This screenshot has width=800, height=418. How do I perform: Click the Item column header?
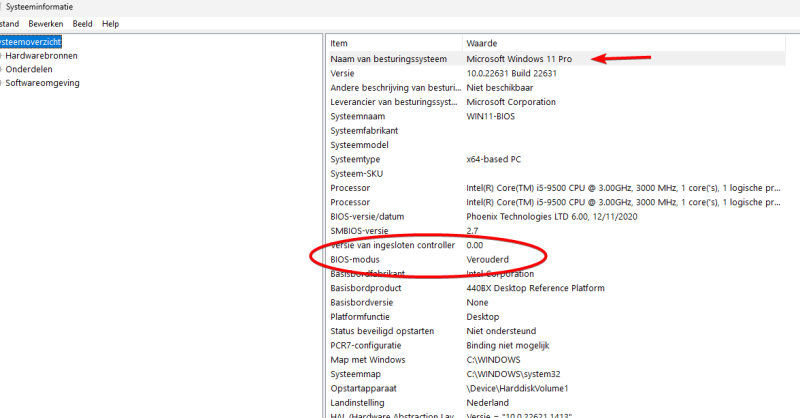(339, 43)
